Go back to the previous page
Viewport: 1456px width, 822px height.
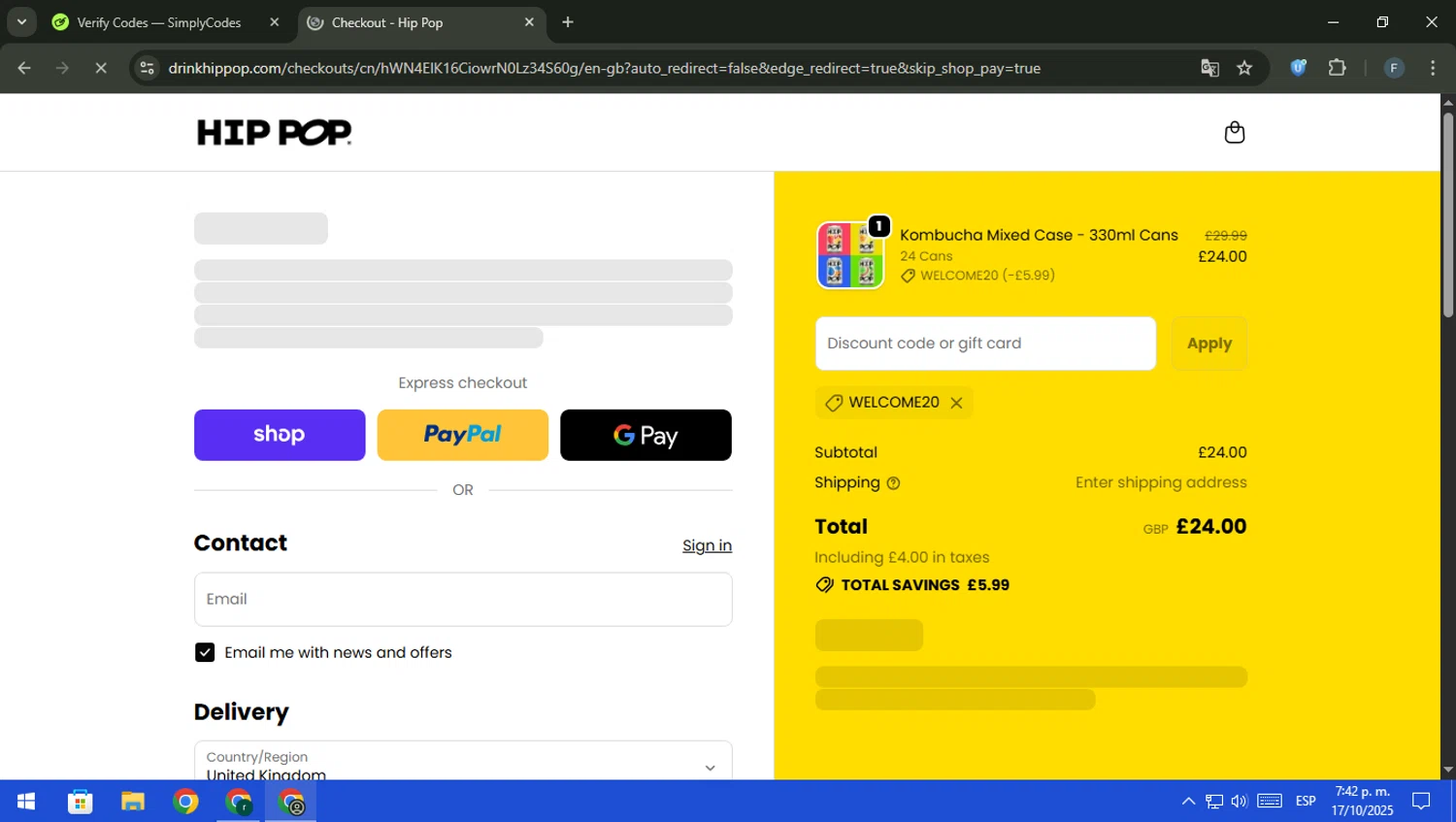(24, 68)
